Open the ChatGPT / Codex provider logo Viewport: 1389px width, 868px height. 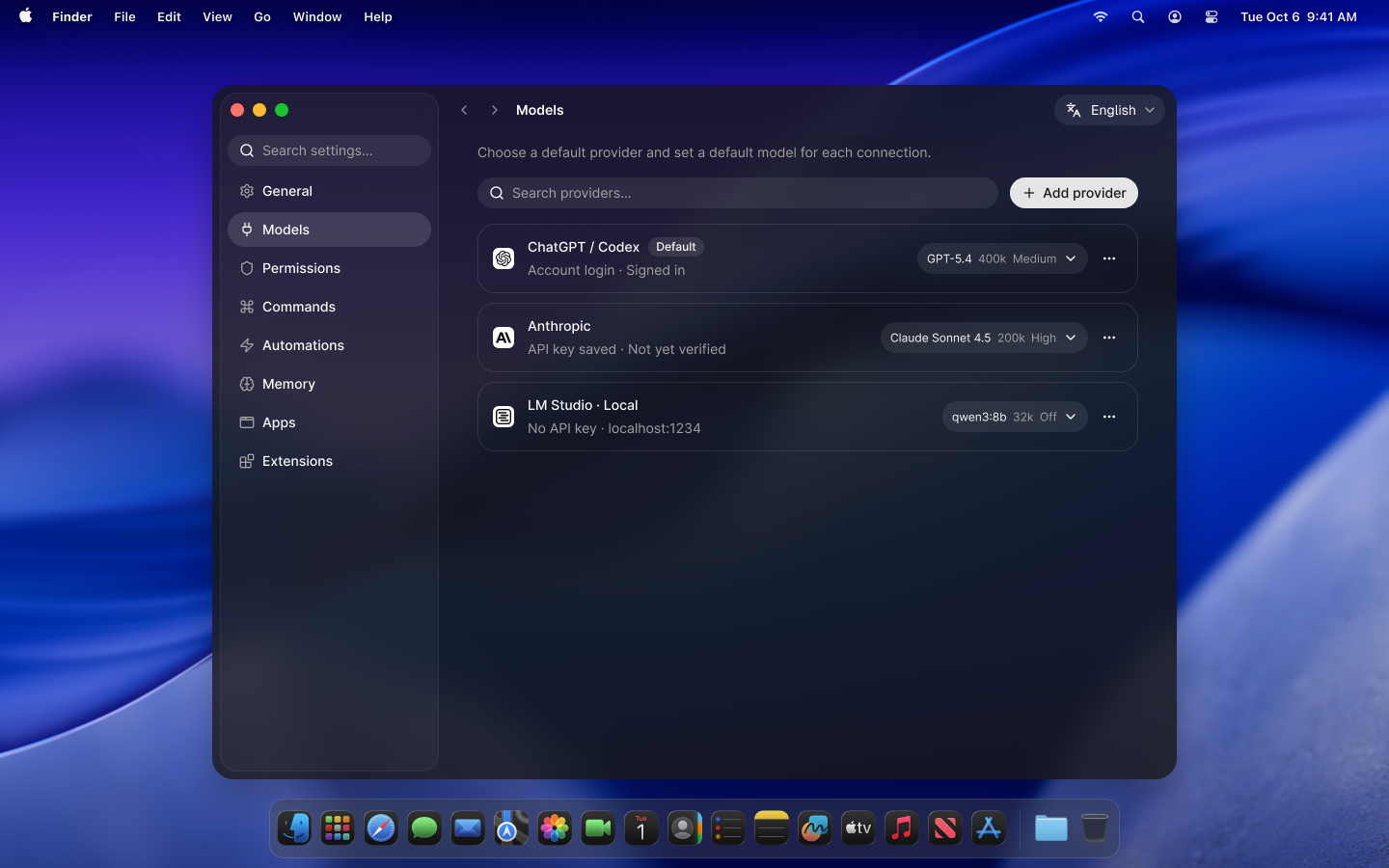[504, 258]
